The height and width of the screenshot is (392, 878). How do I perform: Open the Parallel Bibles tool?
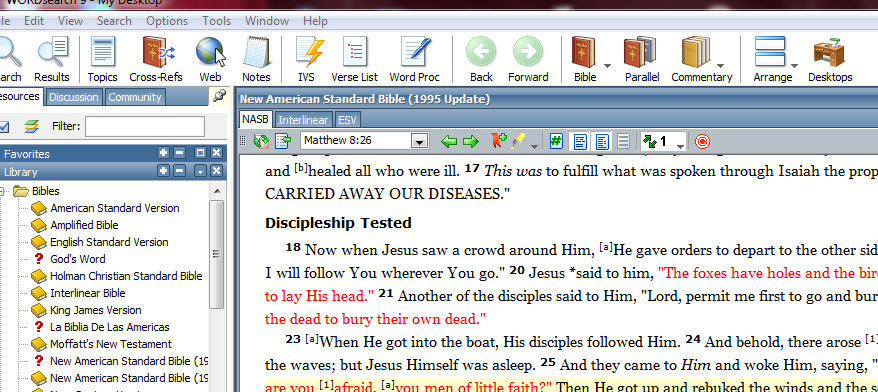tap(642, 59)
